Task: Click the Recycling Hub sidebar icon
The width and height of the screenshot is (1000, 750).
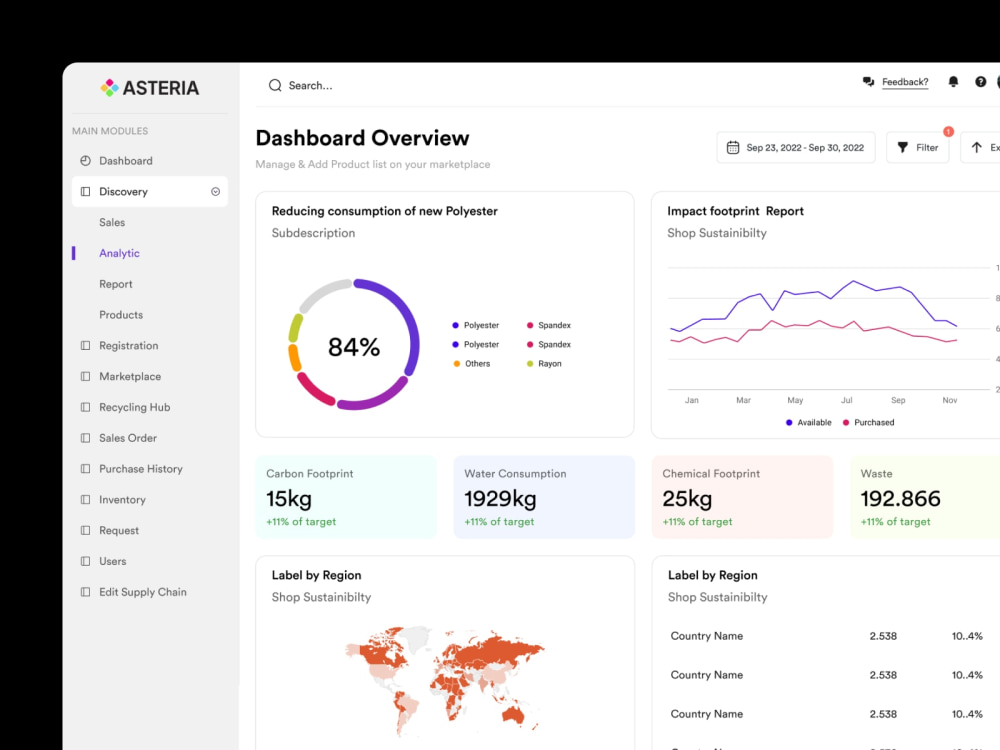Action: click(85, 407)
